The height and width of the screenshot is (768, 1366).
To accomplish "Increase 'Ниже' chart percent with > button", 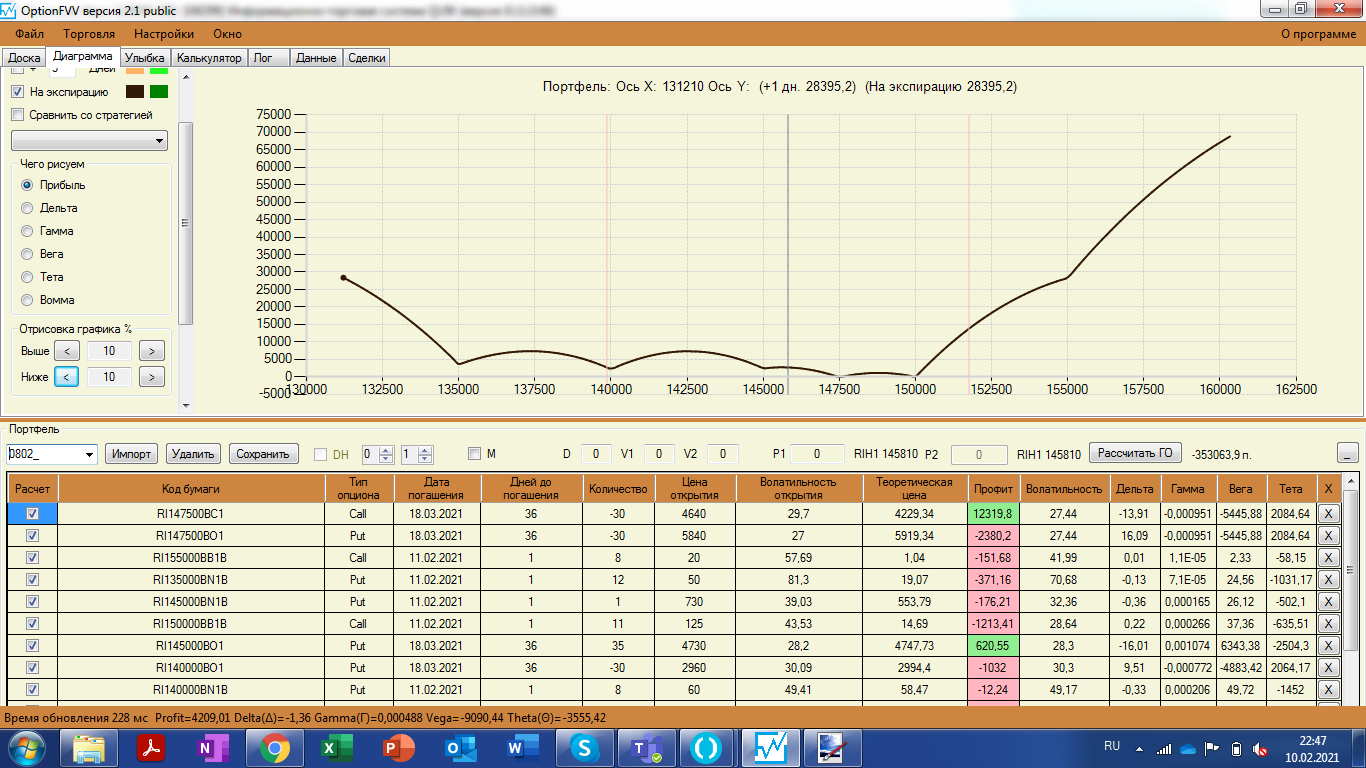I will click(152, 377).
